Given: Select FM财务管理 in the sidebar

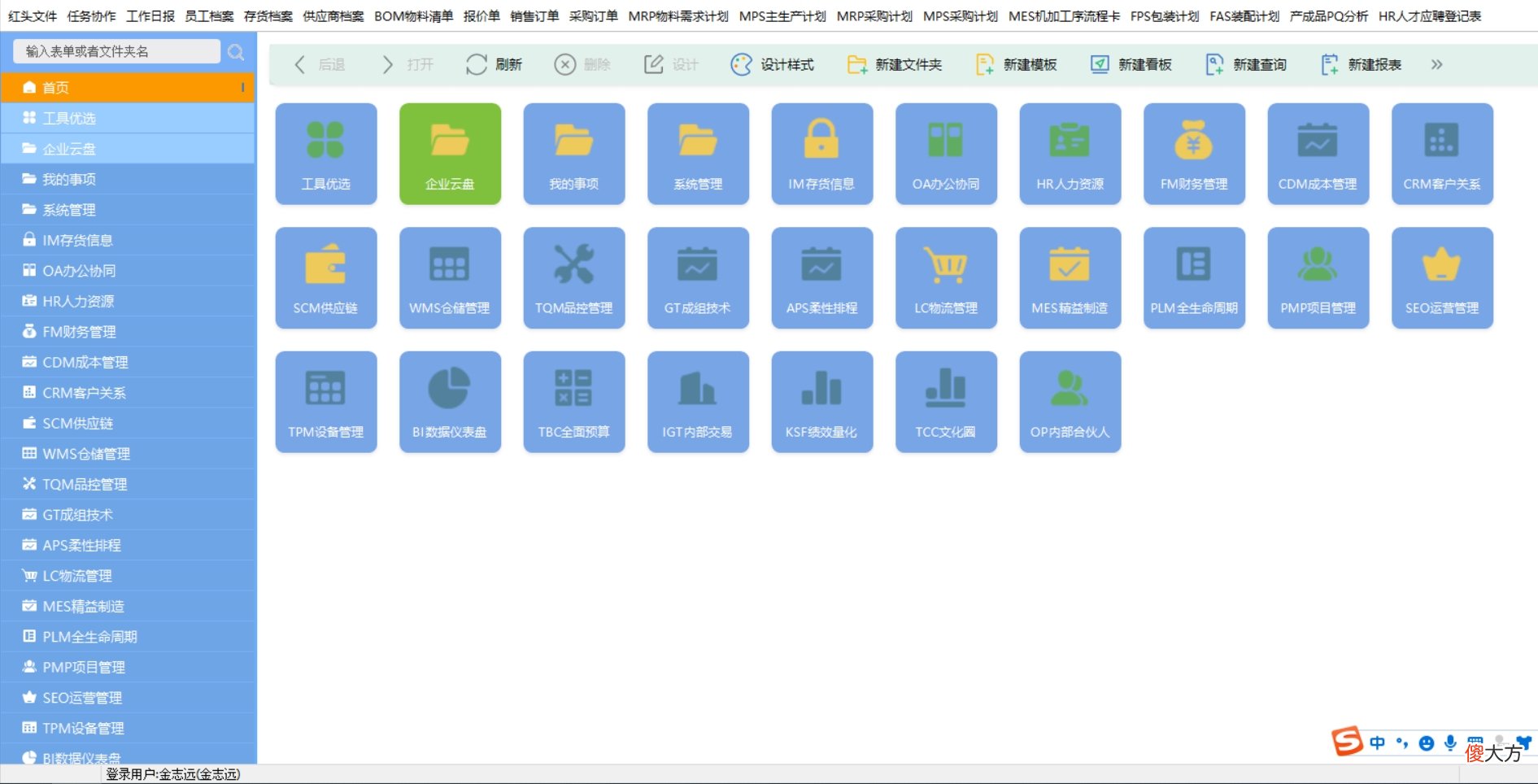Looking at the screenshot, I should [128, 332].
